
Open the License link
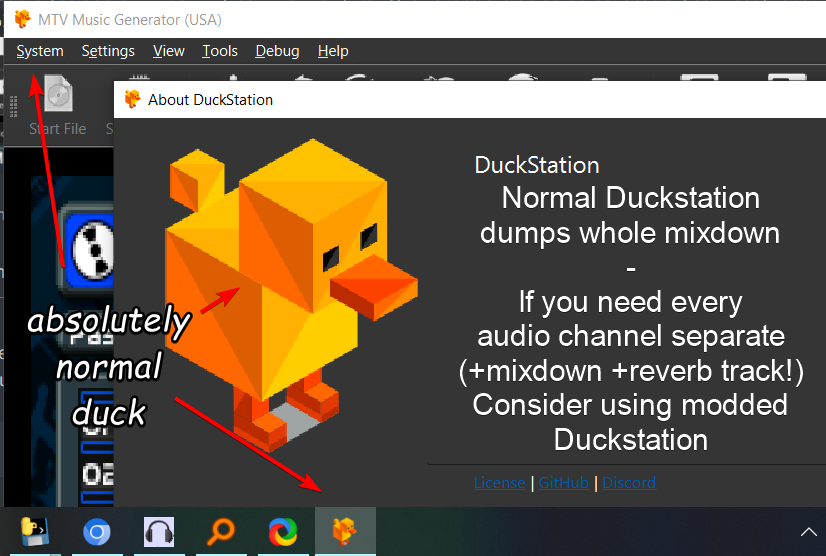(x=499, y=482)
